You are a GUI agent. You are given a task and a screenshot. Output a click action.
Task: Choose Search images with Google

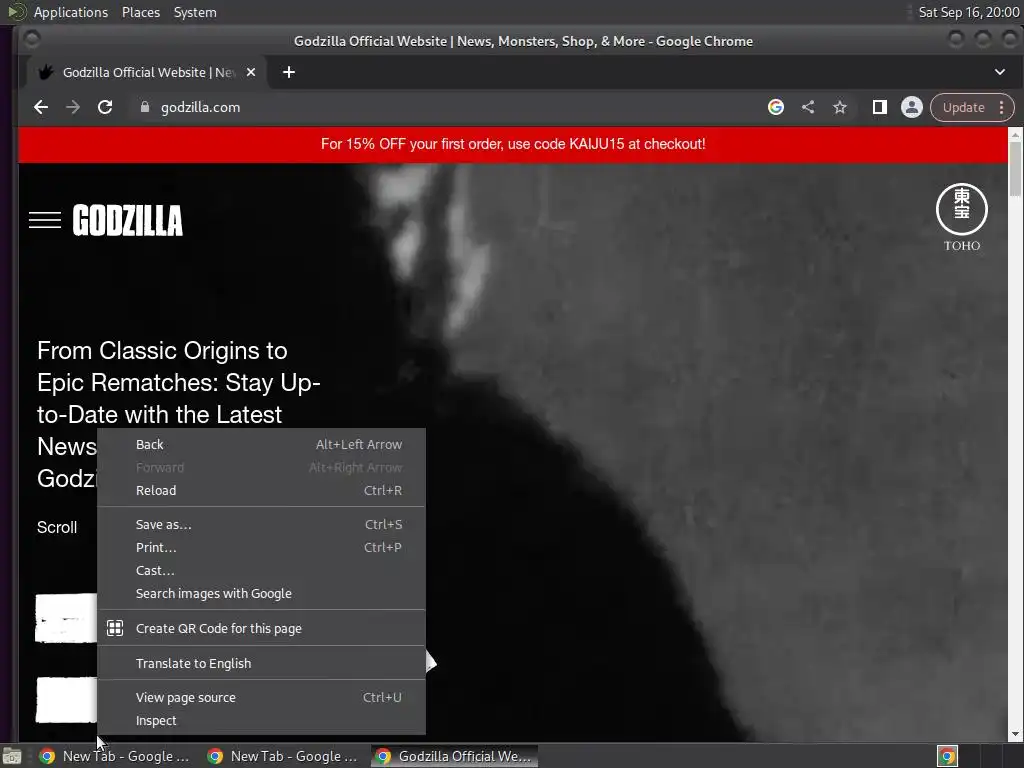coord(261,594)
